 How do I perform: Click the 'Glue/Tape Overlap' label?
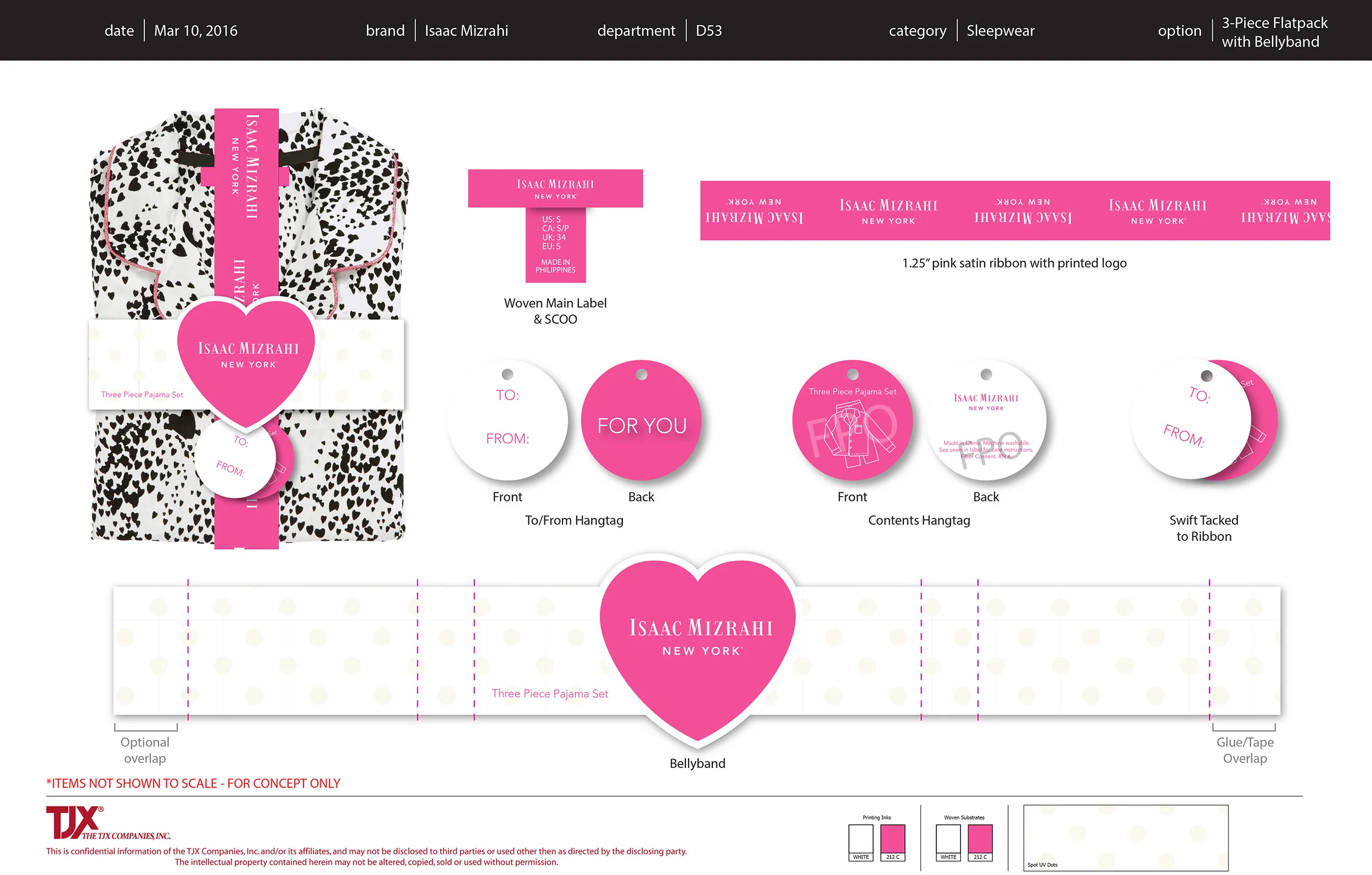coord(1245,750)
